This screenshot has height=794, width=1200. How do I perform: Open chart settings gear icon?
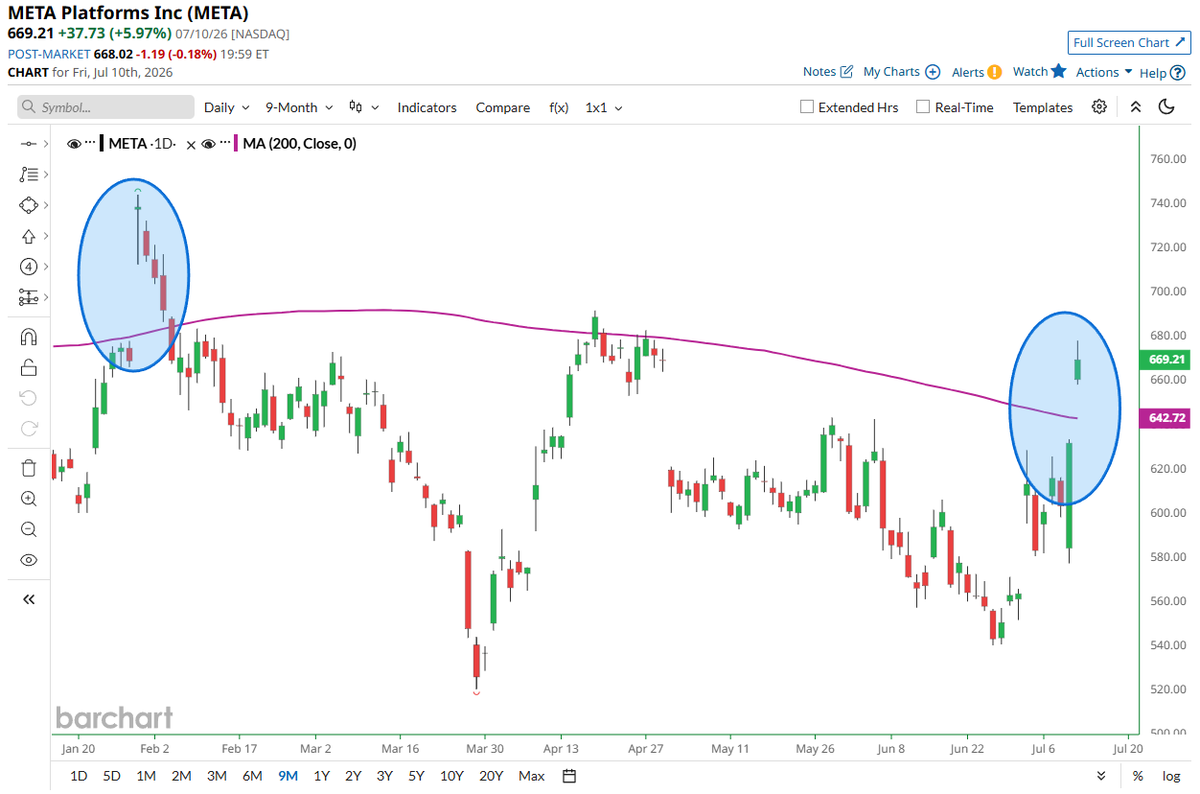point(1100,107)
